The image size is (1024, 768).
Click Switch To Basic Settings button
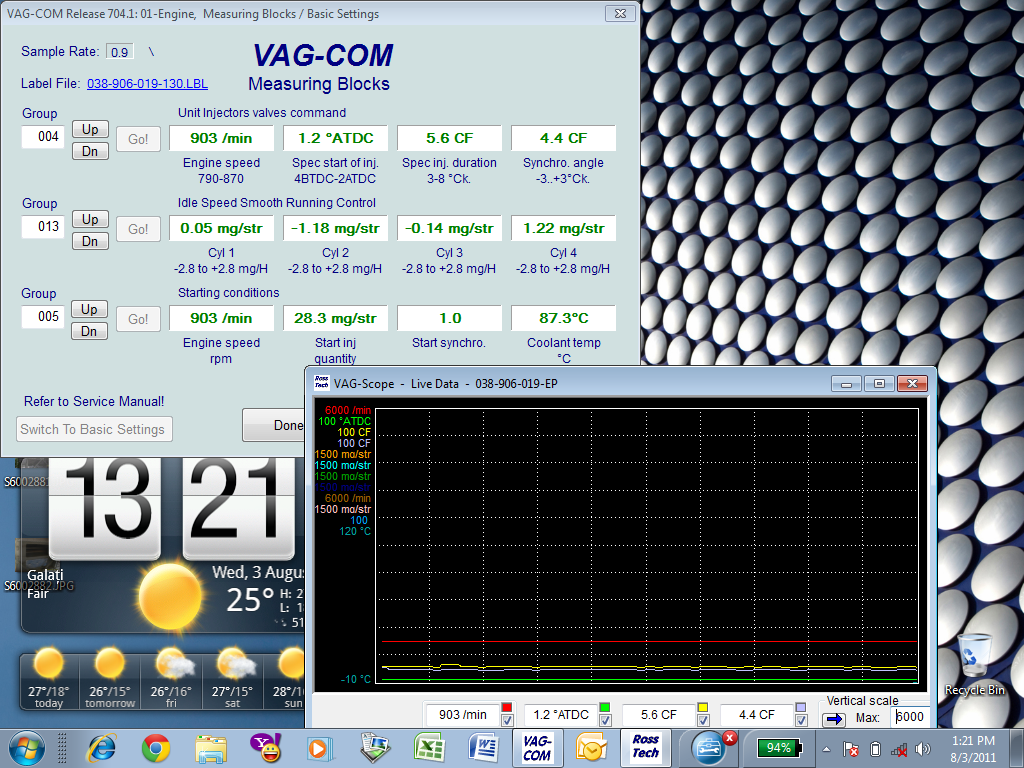tap(93, 429)
